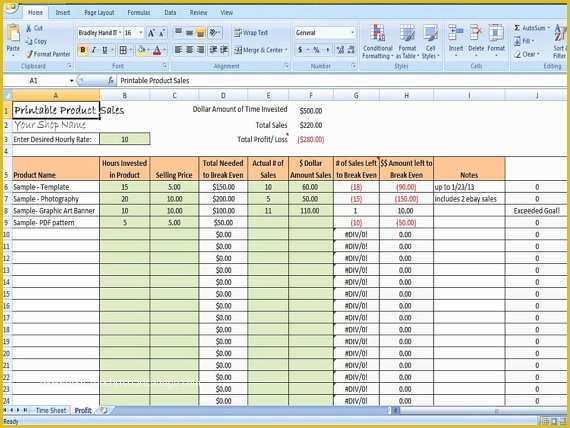Switch to the Time Sheet worksheet tab
Image resolution: width=570 pixels, height=428 pixels.
pos(51,410)
